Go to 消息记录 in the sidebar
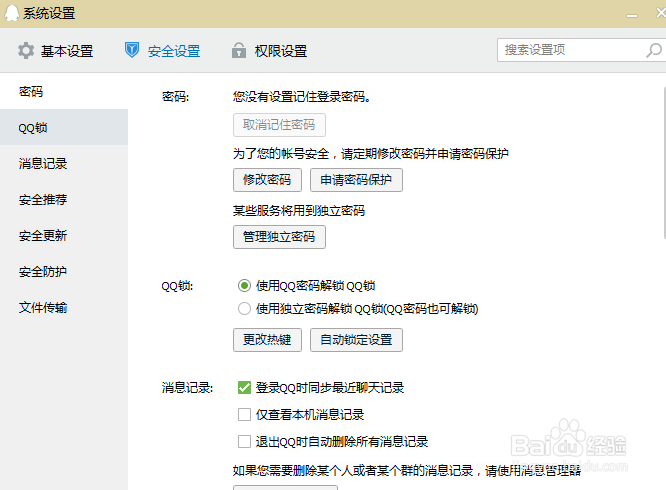Image resolution: width=666 pixels, height=490 pixels. click(x=64, y=163)
